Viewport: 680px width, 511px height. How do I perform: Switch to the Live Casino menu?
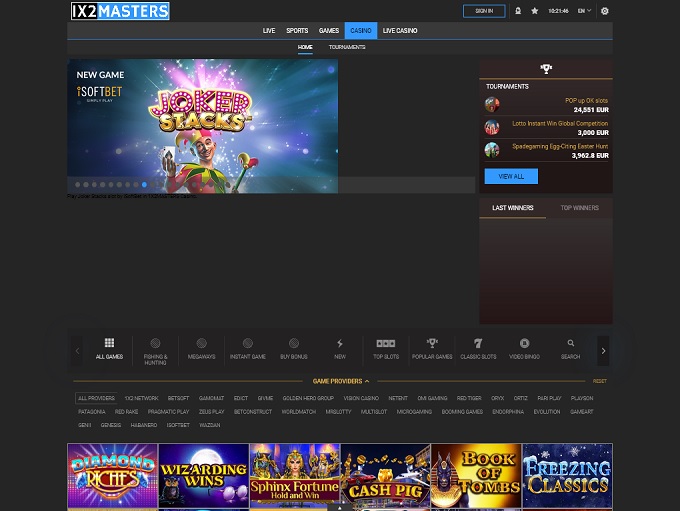click(x=400, y=31)
